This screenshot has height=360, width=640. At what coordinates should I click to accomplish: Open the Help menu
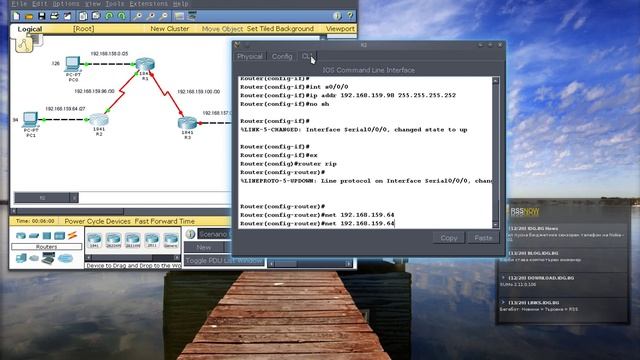(180, 4)
